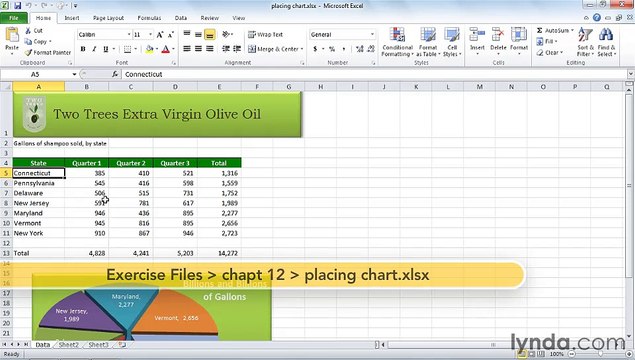Save the workbook with the Save icon

pos(17,6)
